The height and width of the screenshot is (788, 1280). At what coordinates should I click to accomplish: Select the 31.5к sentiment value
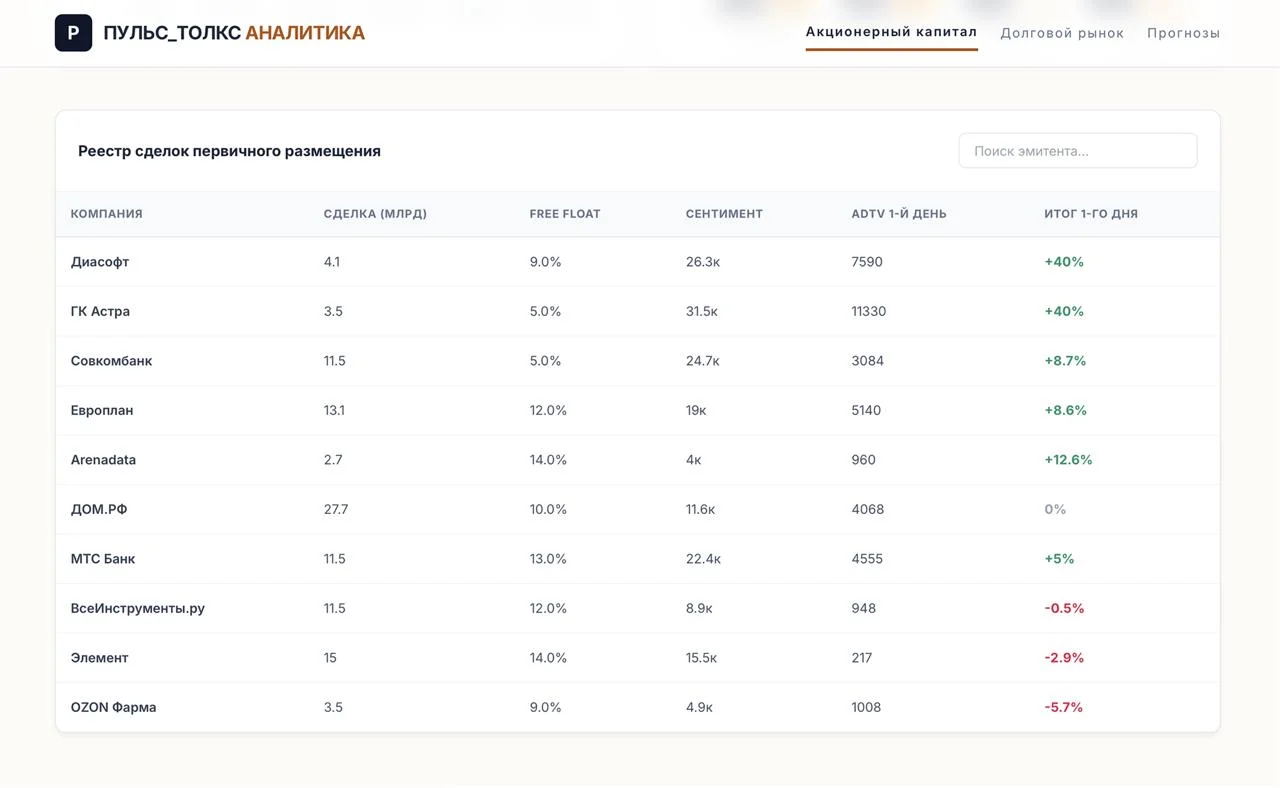(x=702, y=311)
